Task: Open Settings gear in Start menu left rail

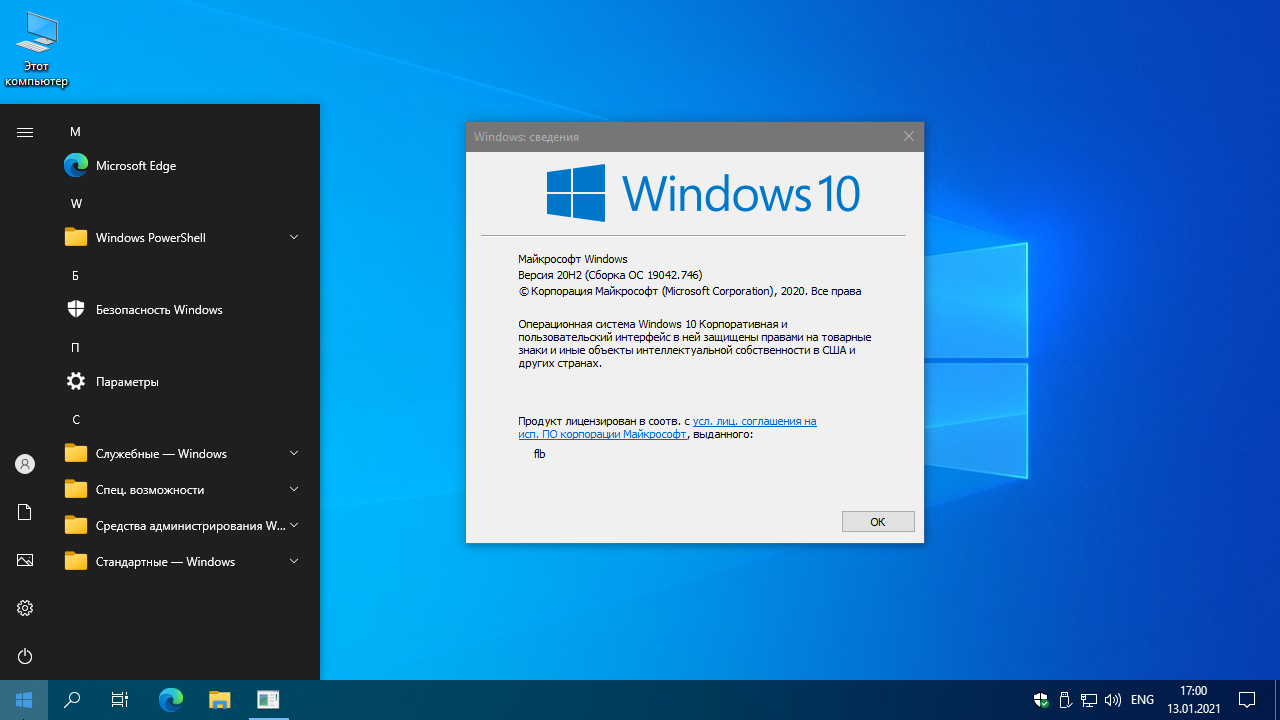Action: point(25,608)
